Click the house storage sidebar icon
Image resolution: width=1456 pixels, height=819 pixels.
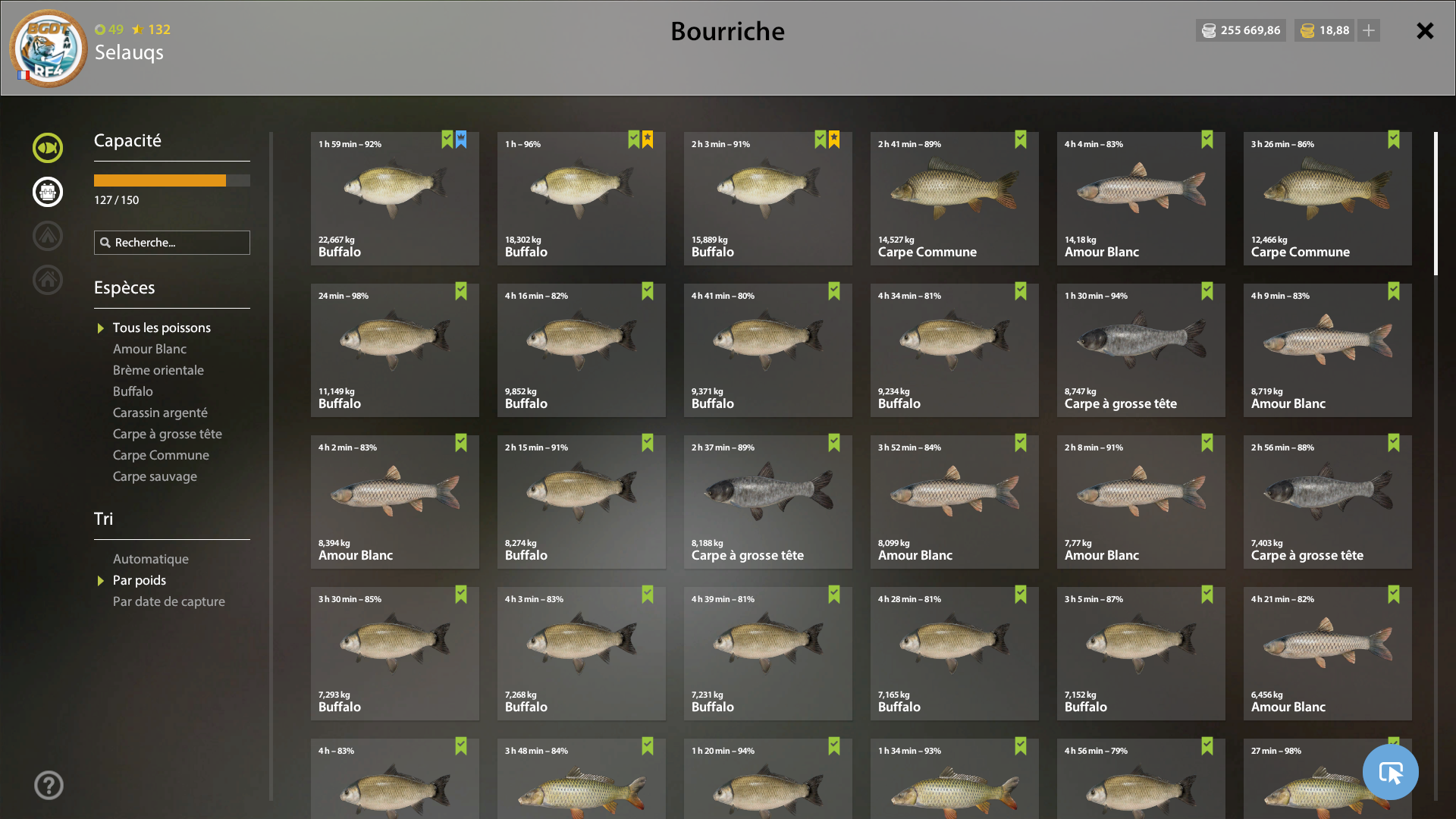click(x=48, y=280)
